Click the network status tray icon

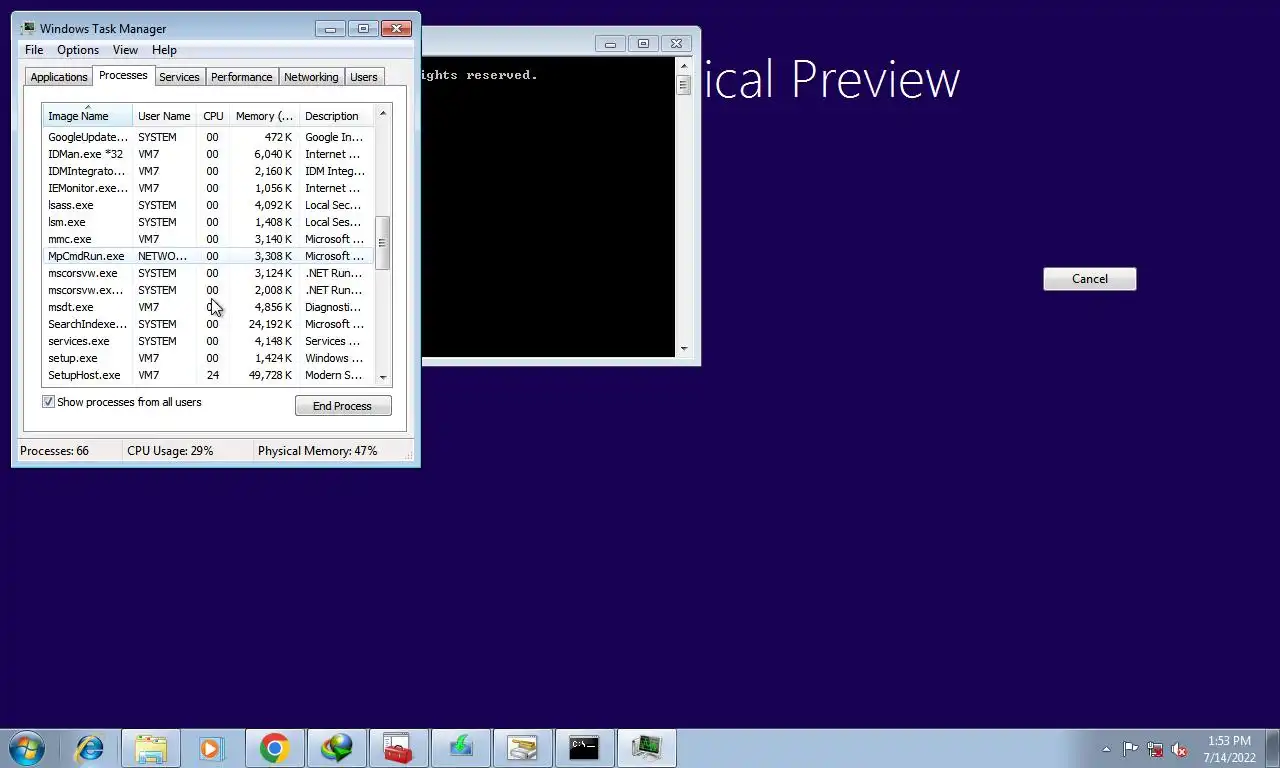coord(1155,749)
